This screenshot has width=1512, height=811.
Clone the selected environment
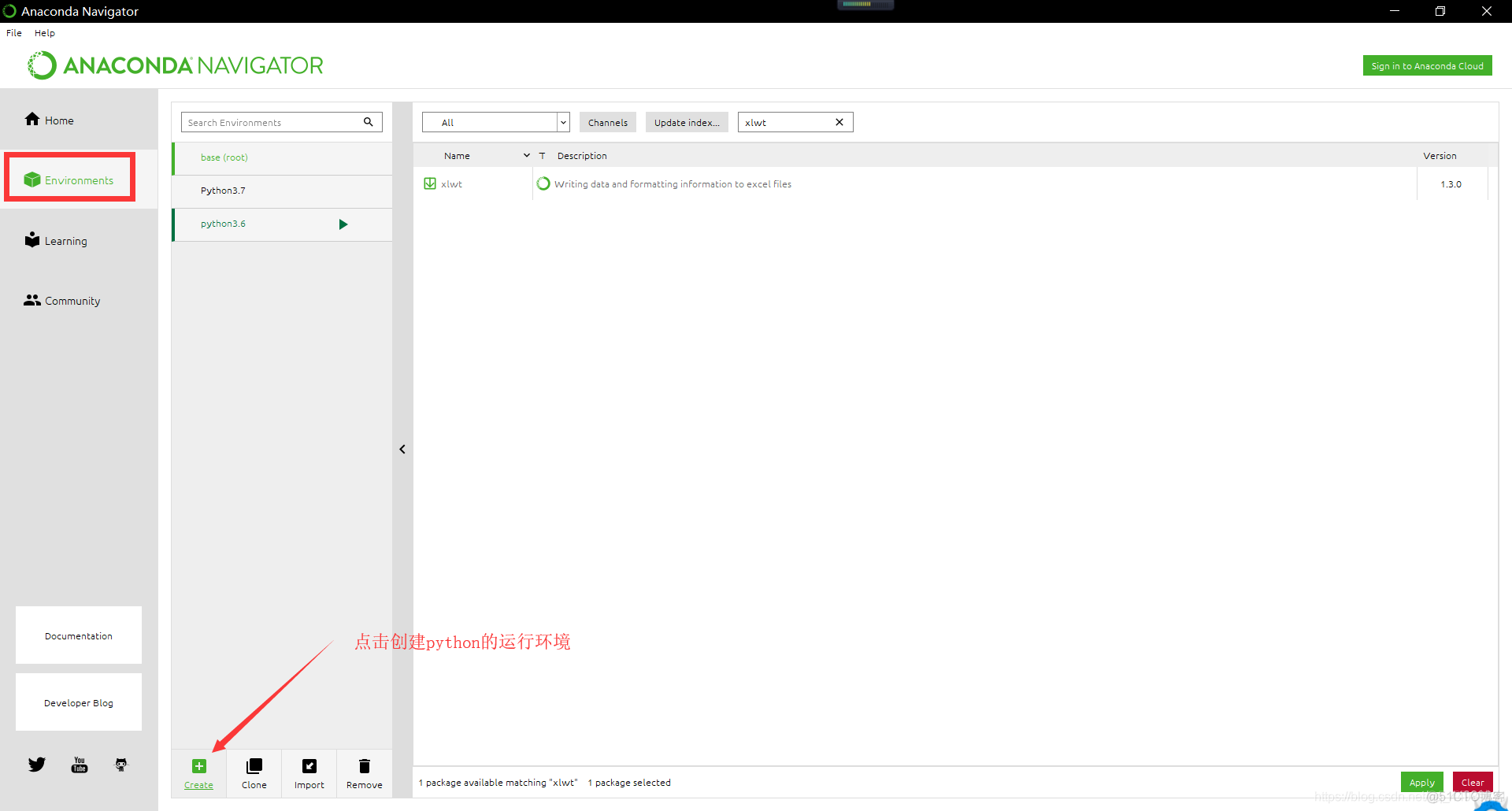(x=254, y=773)
